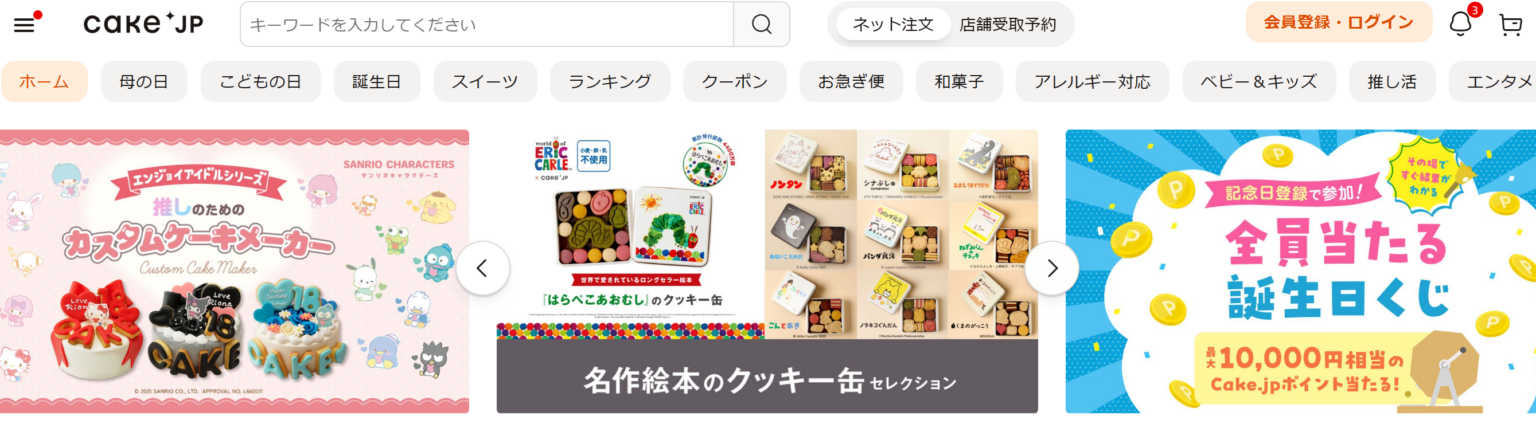Advance carousel with right arrow
This screenshot has height=424, width=1536.
tap(1052, 268)
